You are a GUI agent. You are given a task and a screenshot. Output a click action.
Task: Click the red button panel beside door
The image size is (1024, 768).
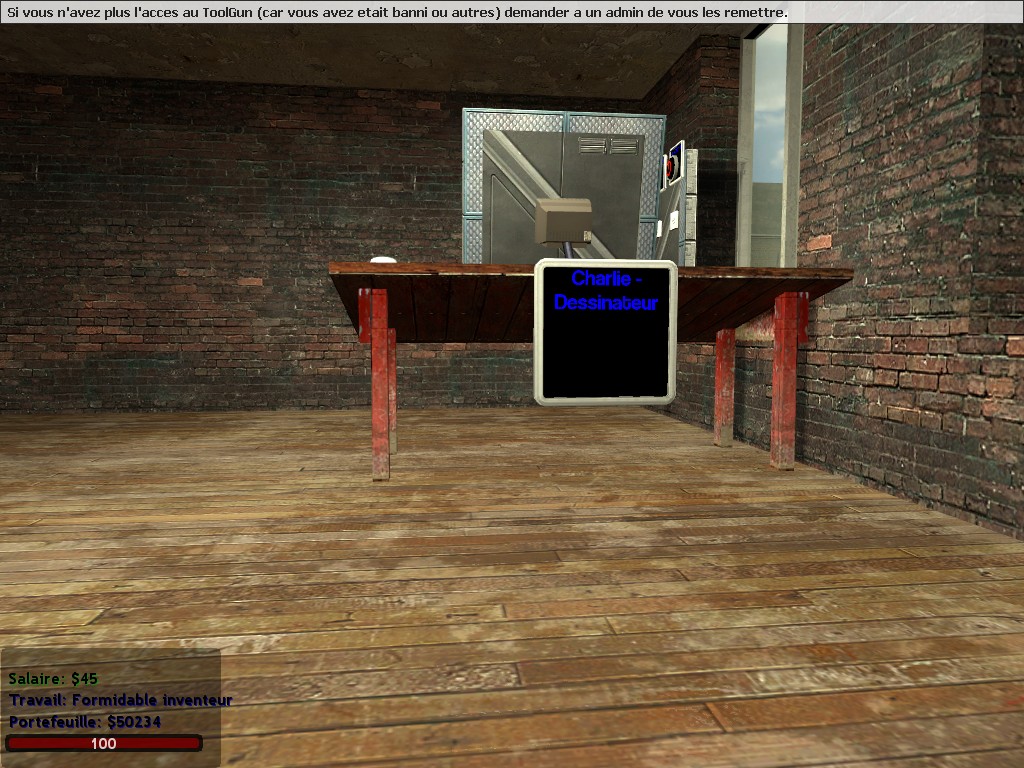(675, 164)
